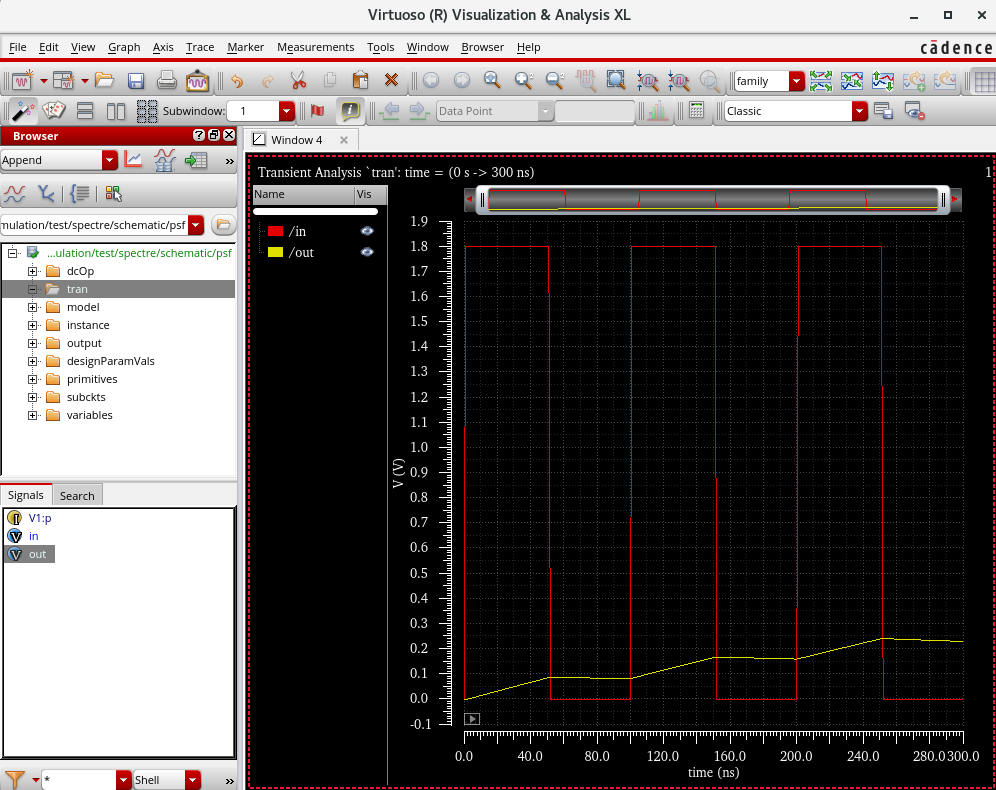
Task: Click the open results folder button
Action: coord(223,224)
